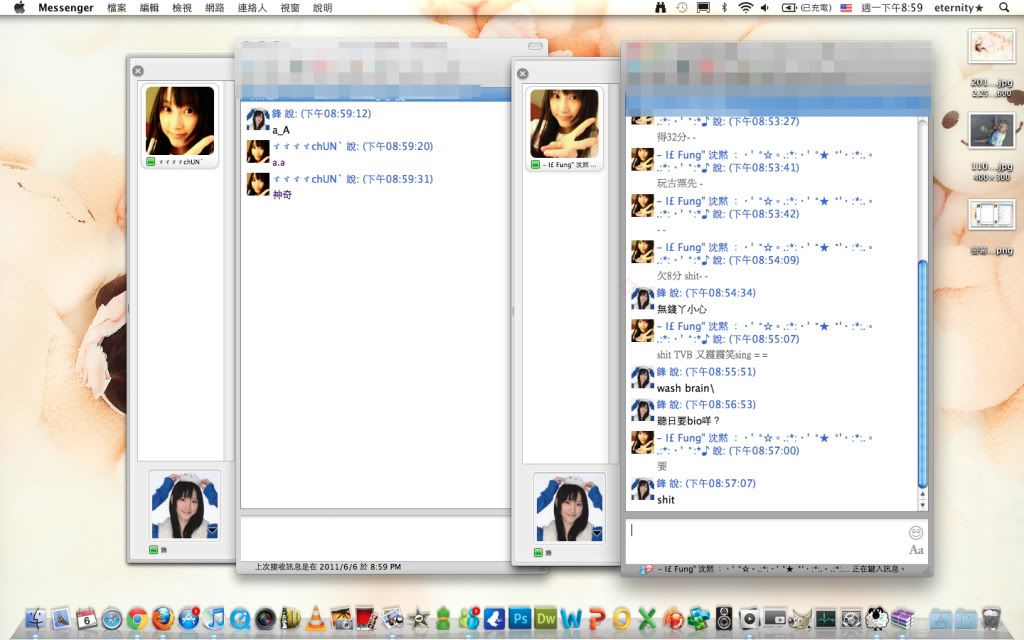Image resolution: width=1024 pixels, height=640 pixels.
Task: Open the 檢視 menu
Action: click(181, 8)
